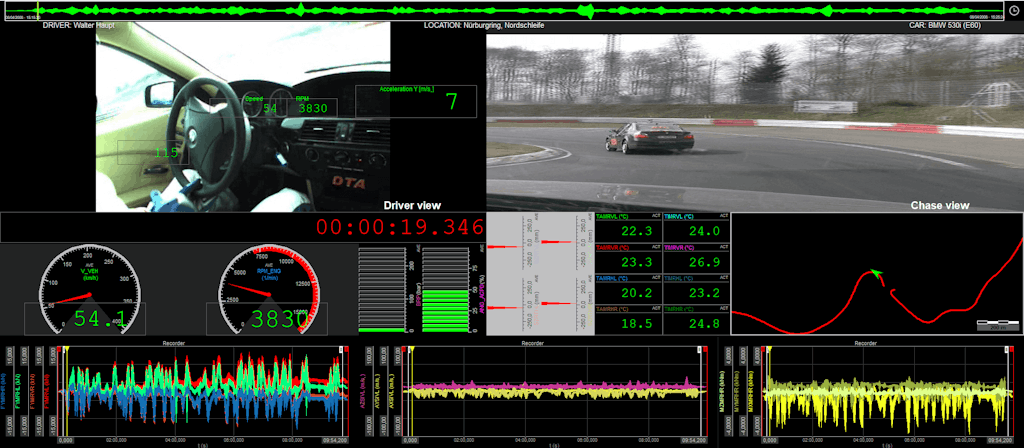The width and height of the screenshot is (1024, 448).
Task: Click the 09:54,200 end time on middle recorder
Action: click(694, 441)
